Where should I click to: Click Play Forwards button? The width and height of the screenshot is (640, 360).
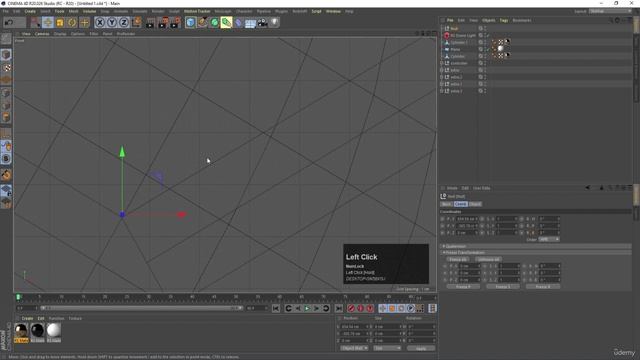tap(307, 309)
